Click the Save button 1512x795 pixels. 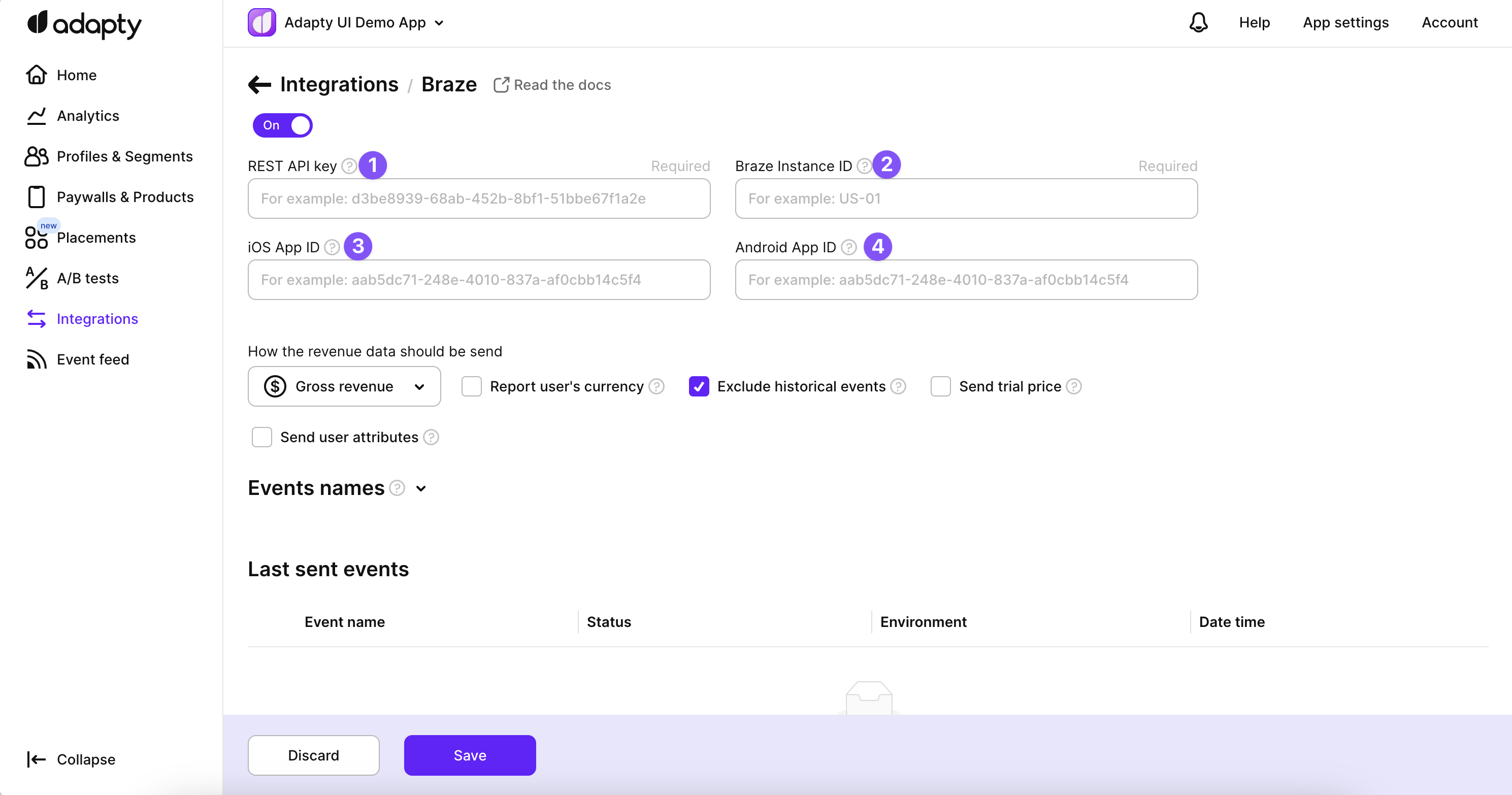pos(470,755)
